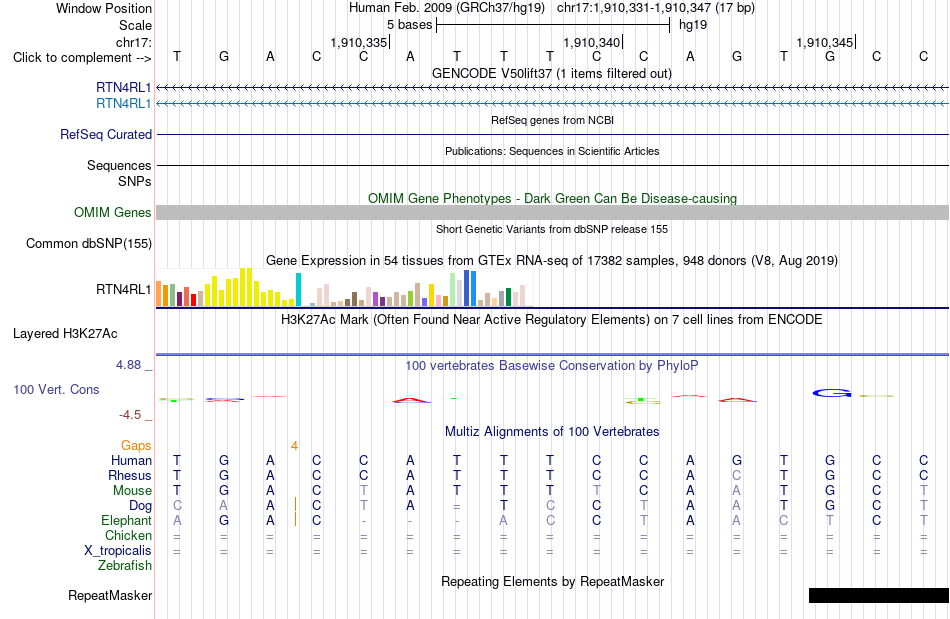The width and height of the screenshot is (950, 619).
Task: Select the Rhesus alignment row label
Action: [x=130, y=475]
